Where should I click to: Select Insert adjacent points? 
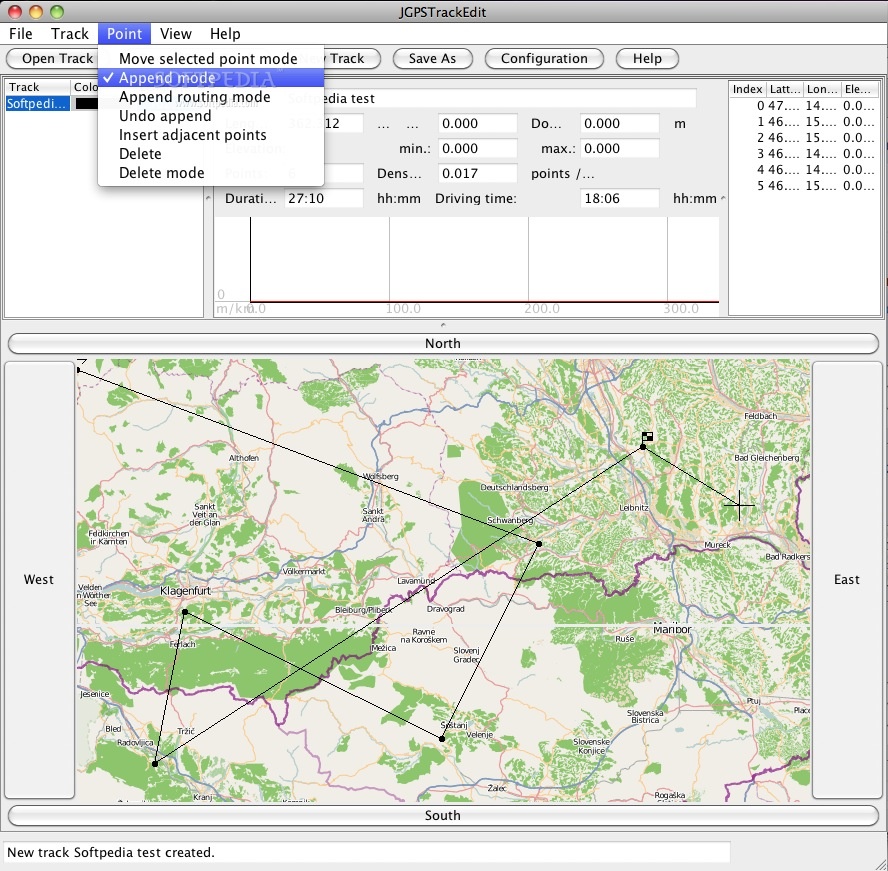[x=211, y=135]
